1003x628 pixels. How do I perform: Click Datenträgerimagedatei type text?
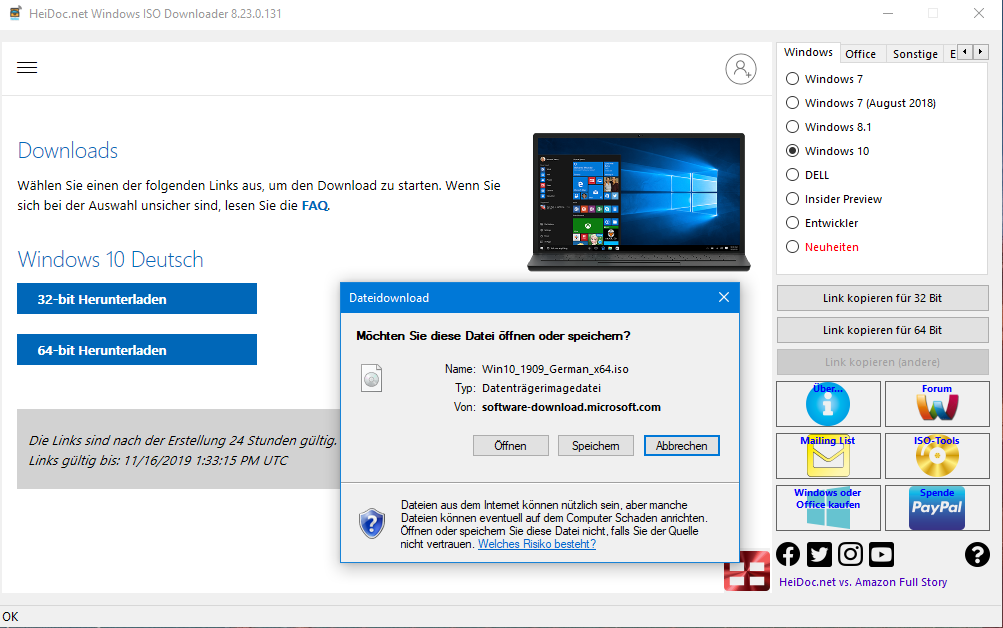541,388
